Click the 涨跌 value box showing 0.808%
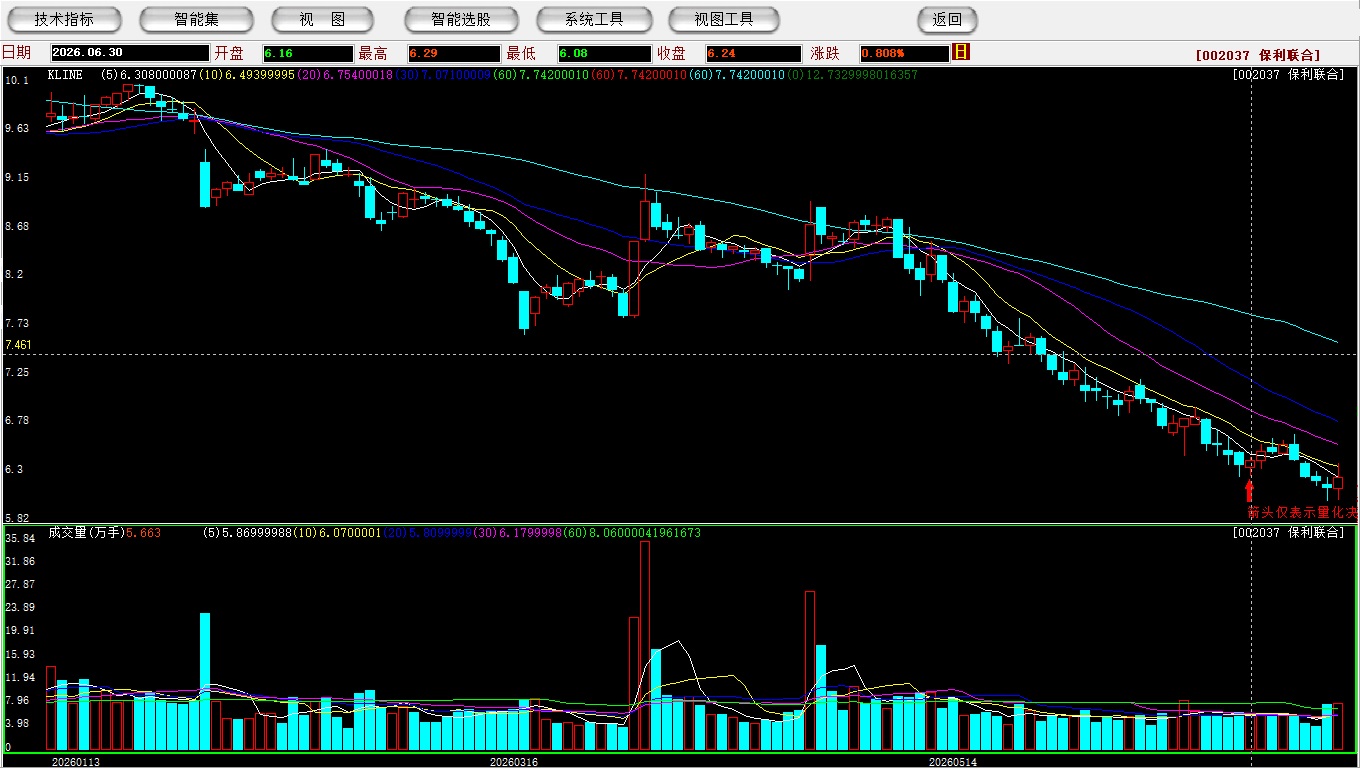This screenshot has width=1360, height=768. (x=904, y=53)
